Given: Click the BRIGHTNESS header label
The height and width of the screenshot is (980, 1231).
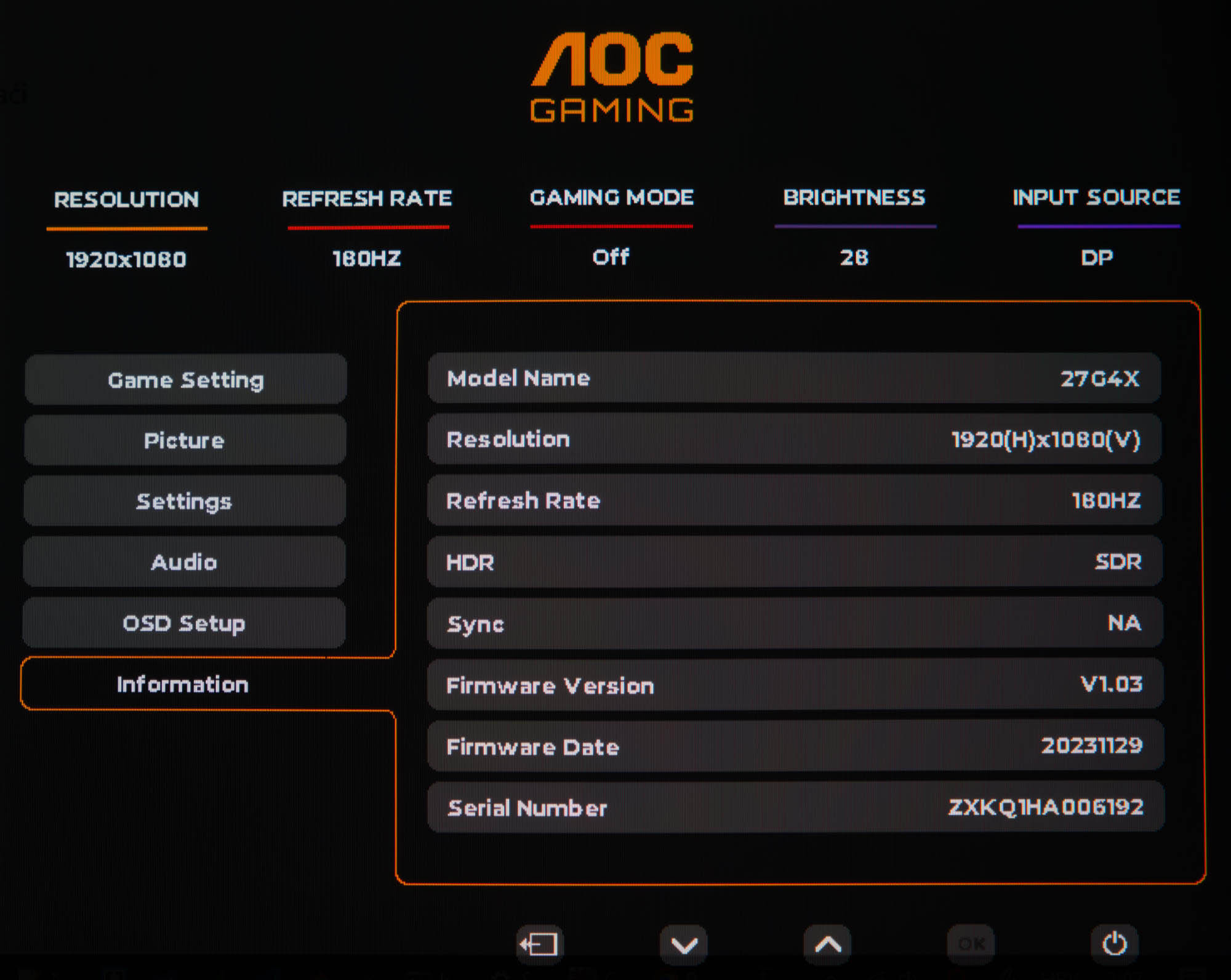Looking at the screenshot, I should (854, 197).
